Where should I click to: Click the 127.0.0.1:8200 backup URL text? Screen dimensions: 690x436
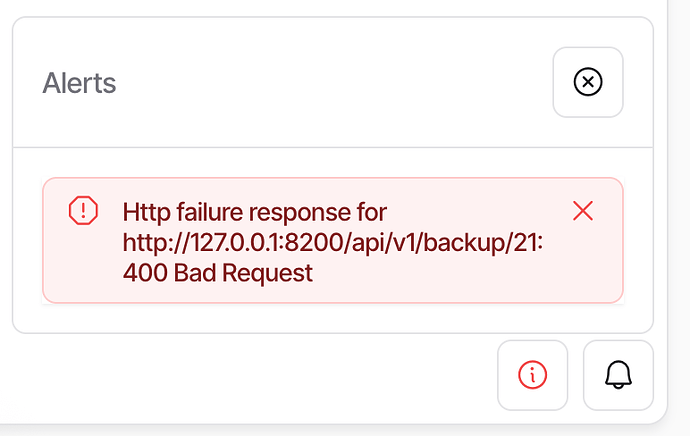click(333, 242)
